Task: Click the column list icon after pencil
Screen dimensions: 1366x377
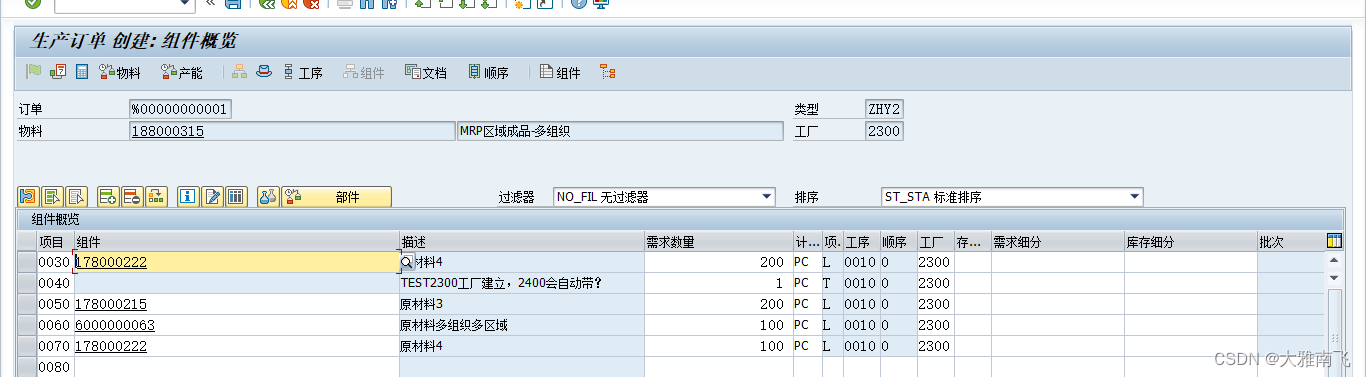Action: pos(235,197)
